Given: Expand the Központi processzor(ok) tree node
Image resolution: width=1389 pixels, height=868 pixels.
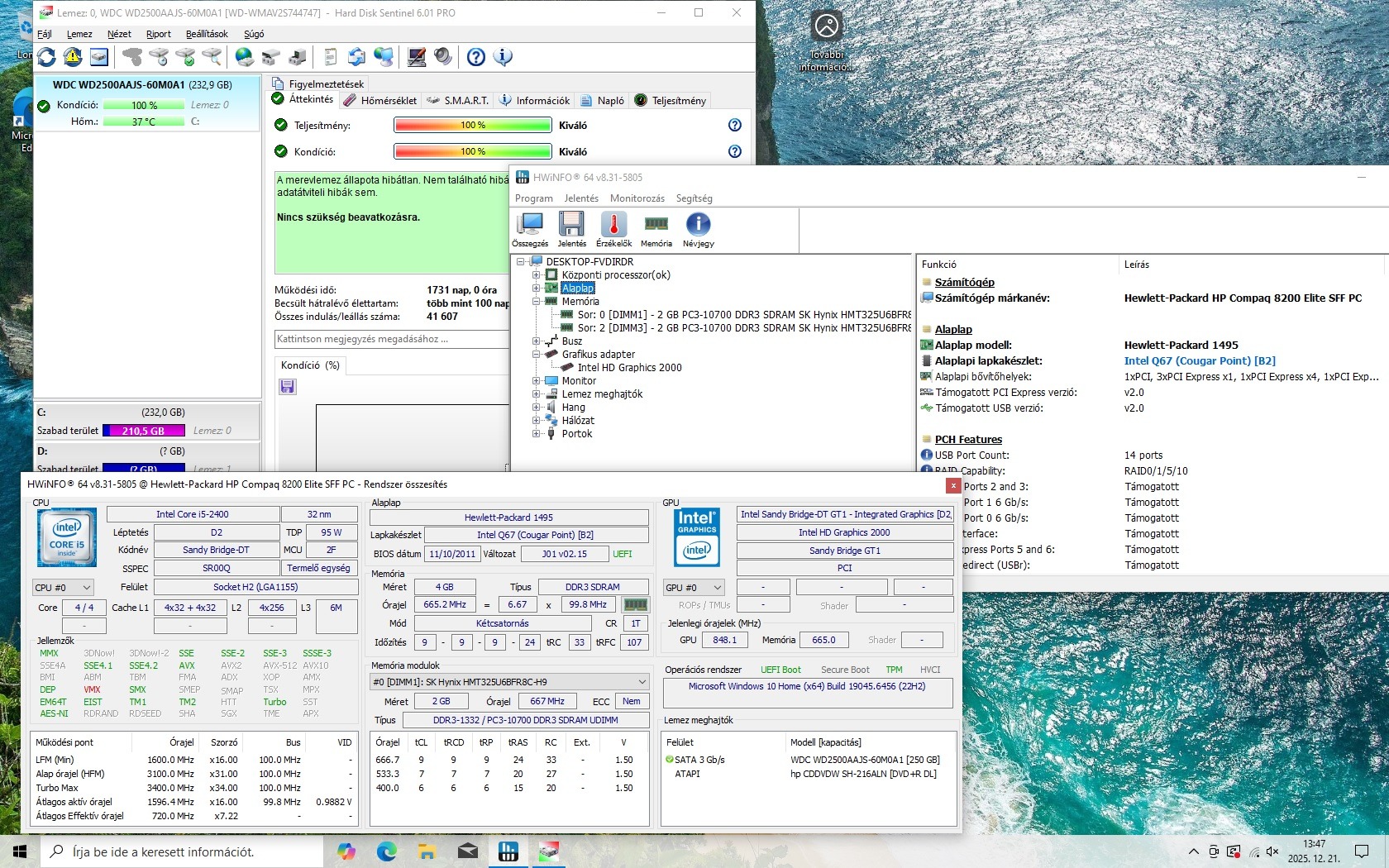Looking at the screenshot, I should 536,275.
